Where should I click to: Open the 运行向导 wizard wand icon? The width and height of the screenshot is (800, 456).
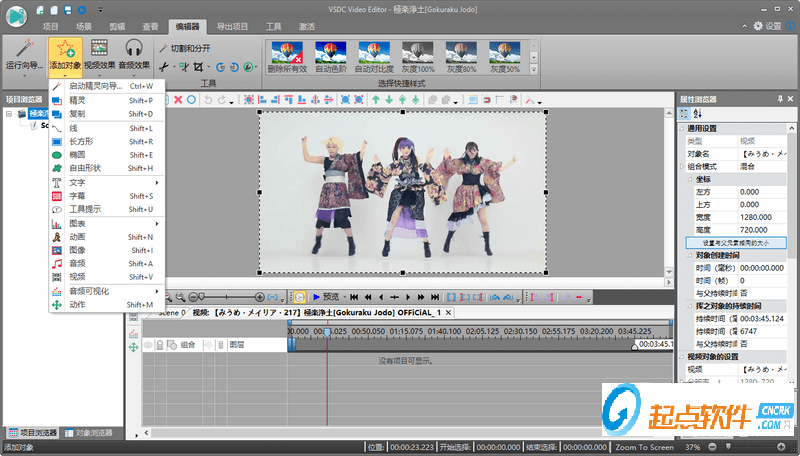click(x=24, y=48)
